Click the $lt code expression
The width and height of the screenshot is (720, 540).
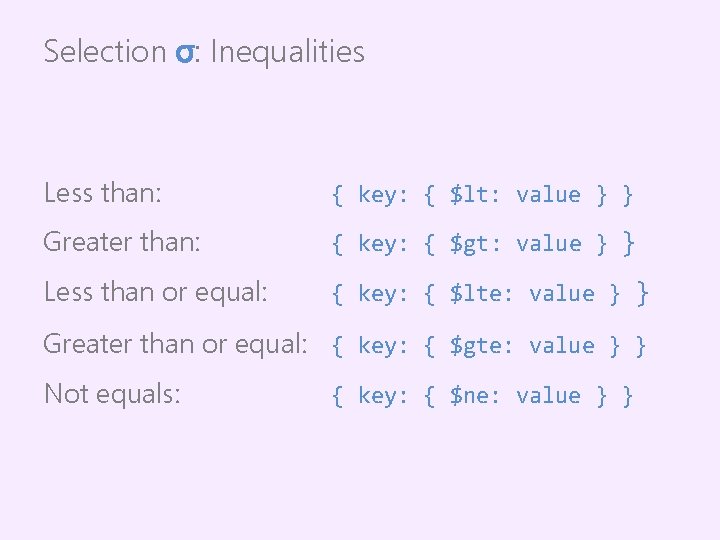click(482, 195)
